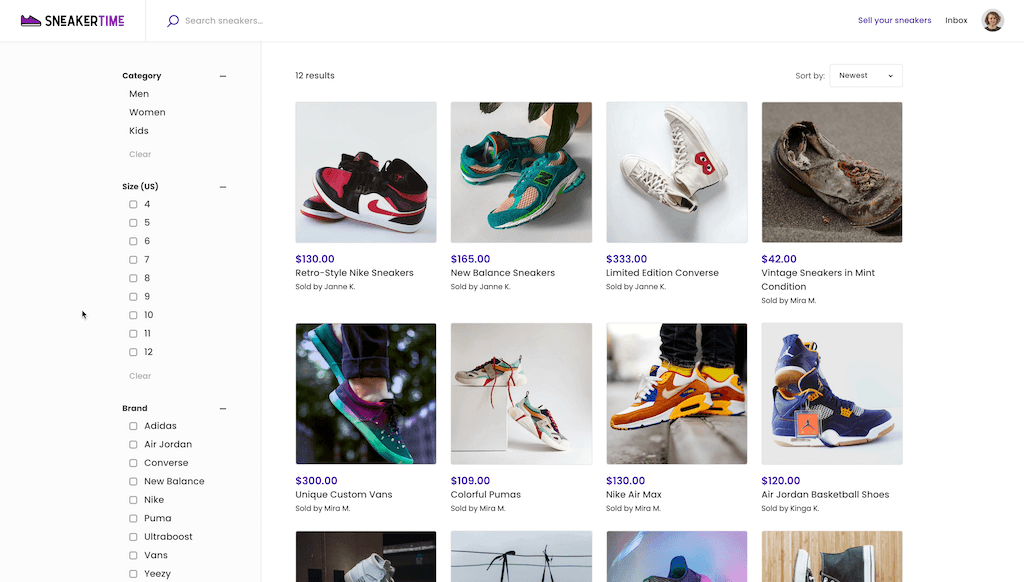Select the Air Jordan Basketball Shoes photo

pyautogui.click(x=832, y=393)
